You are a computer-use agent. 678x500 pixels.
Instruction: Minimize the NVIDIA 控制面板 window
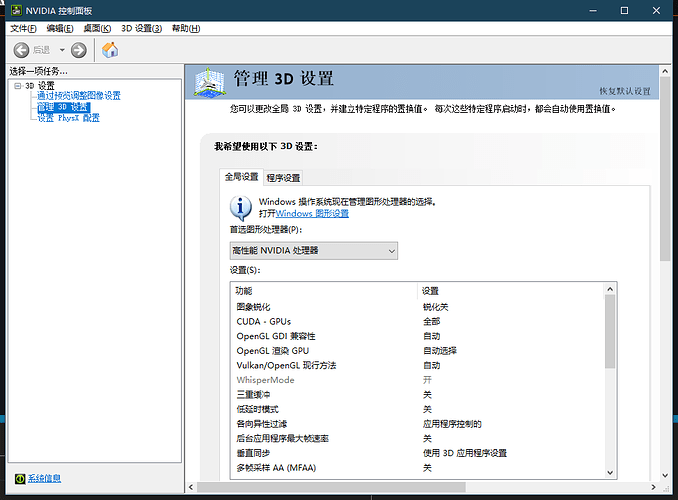pyautogui.click(x=593, y=10)
